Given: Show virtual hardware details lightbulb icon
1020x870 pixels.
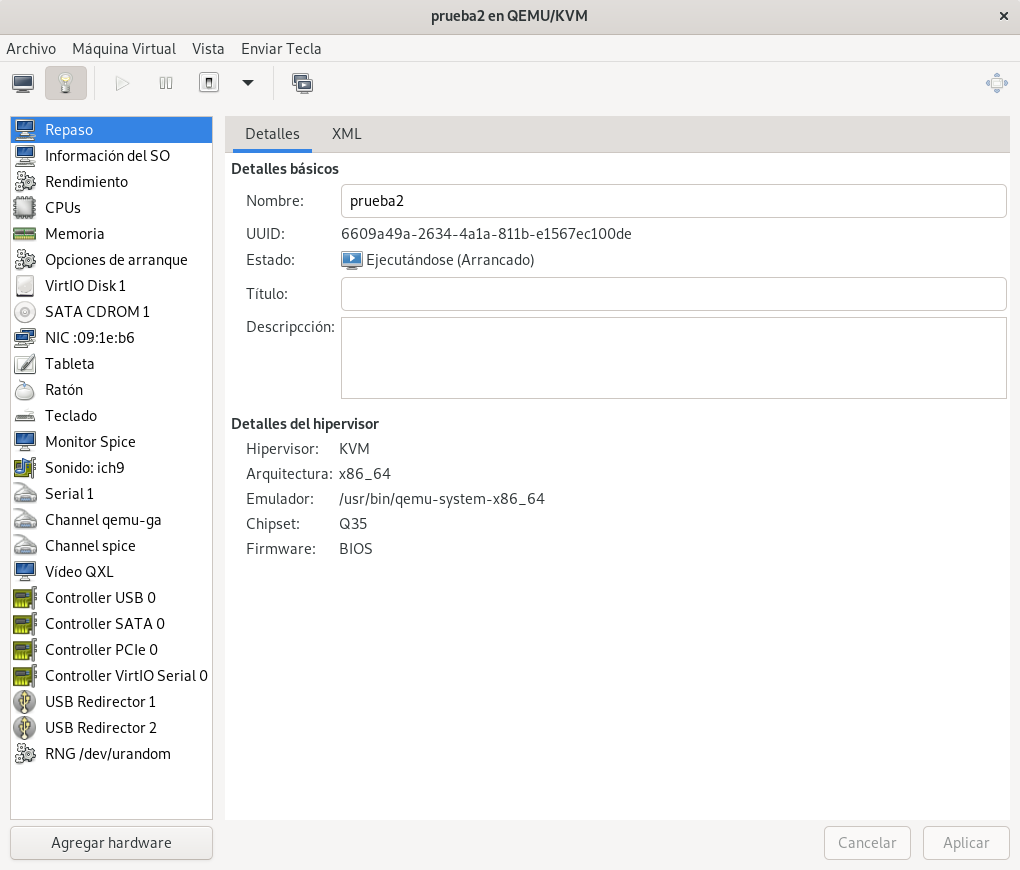Looking at the screenshot, I should coord(66,83).
